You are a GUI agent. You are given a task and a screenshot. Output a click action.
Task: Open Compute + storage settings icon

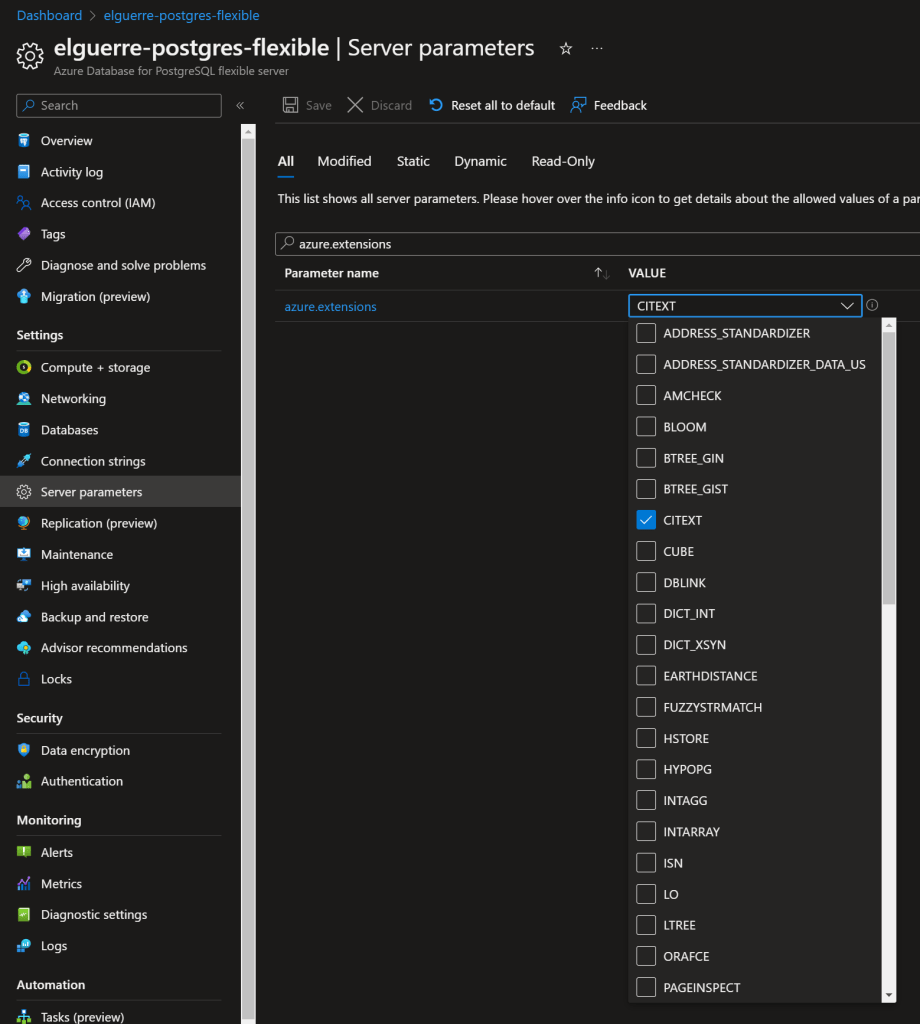pyautogui.click(x=24, y=368)
